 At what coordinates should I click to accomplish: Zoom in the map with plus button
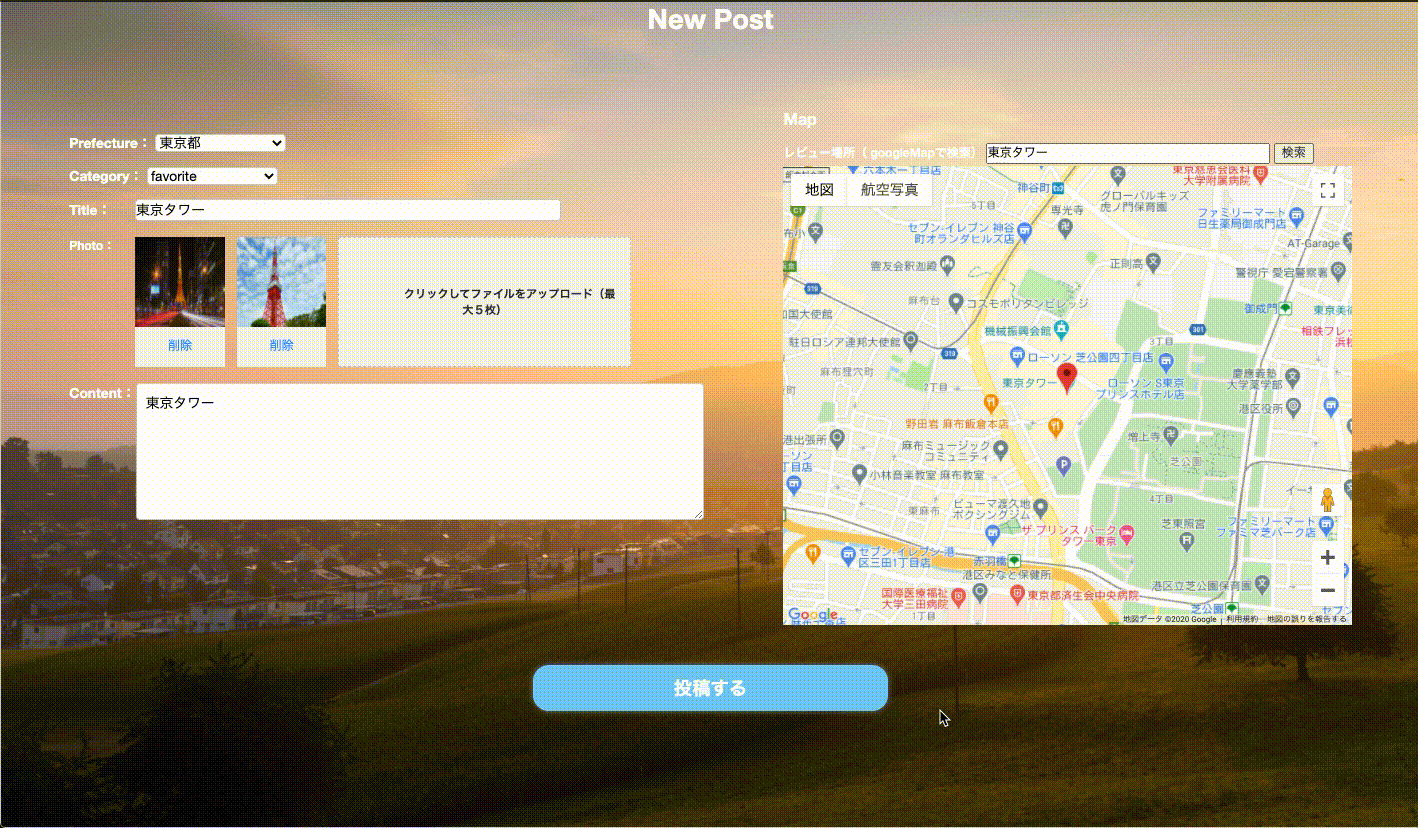(x=1328, y=557)
